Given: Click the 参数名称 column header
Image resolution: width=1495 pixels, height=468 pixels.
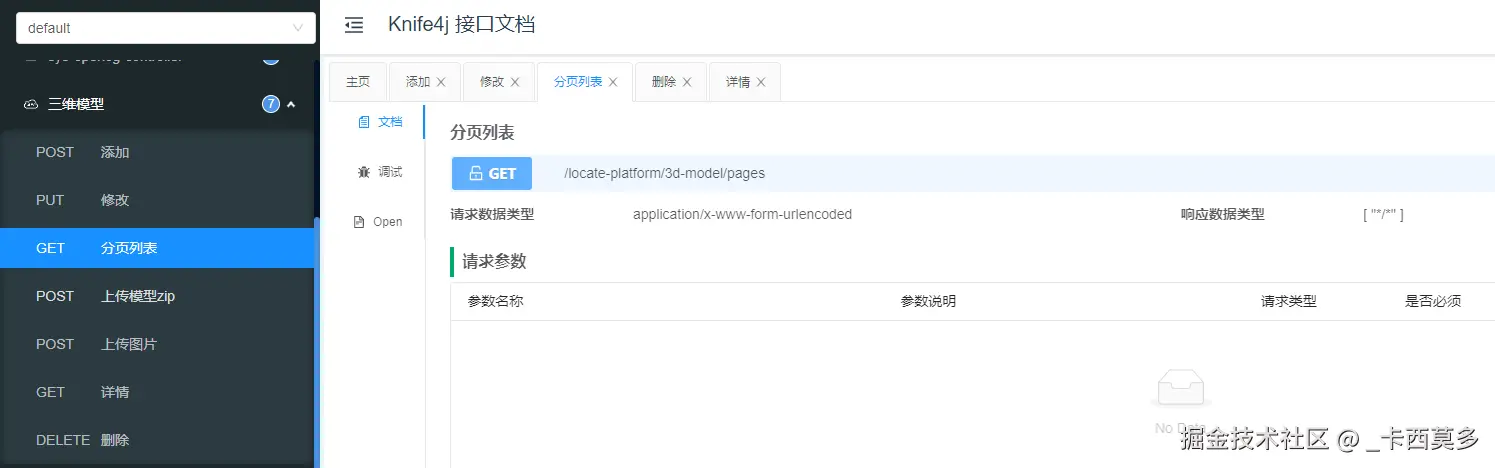Looking at the screenshot, I should pyautogui.click(x=495, y=301).
